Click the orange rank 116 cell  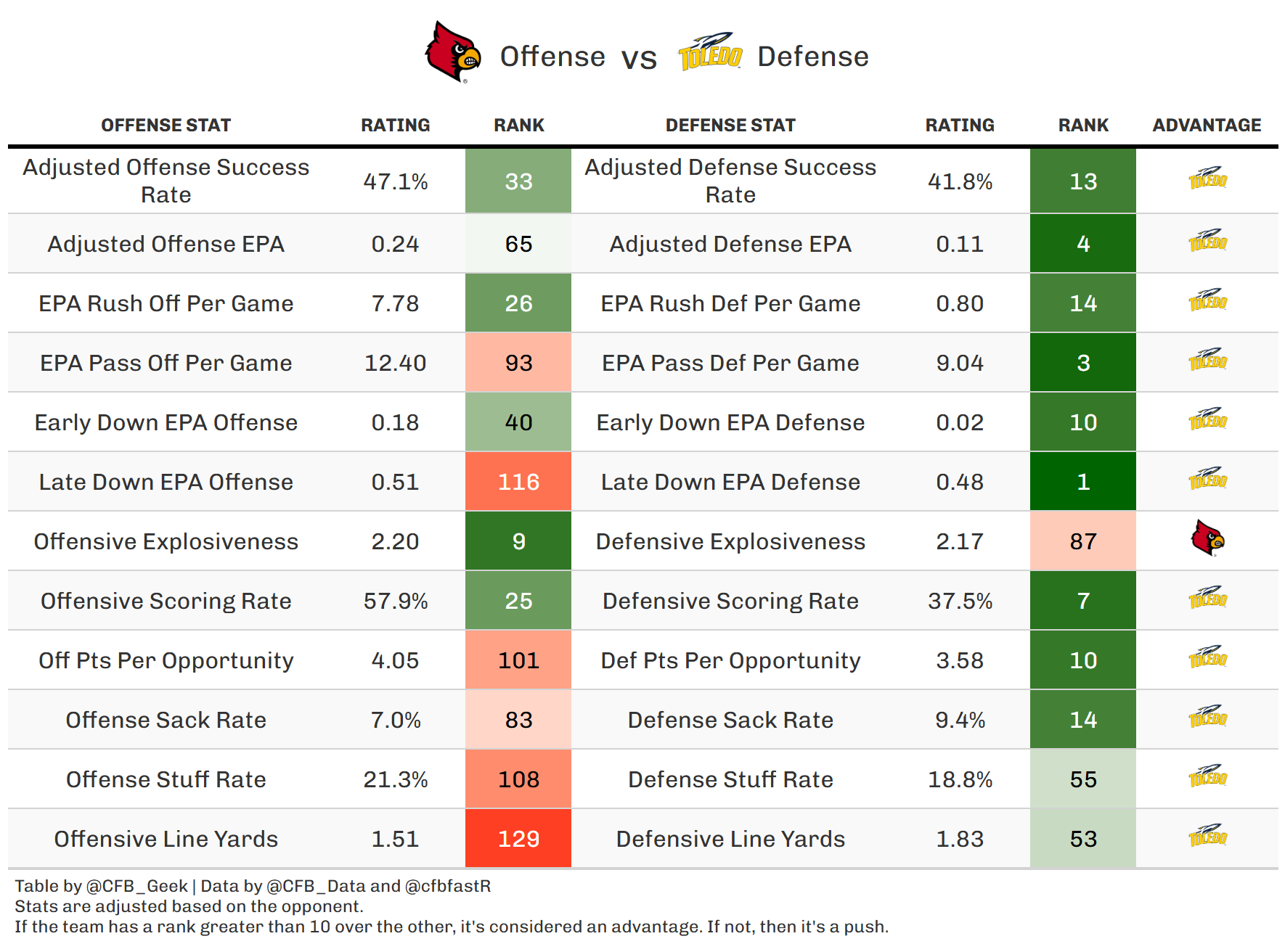518,482
